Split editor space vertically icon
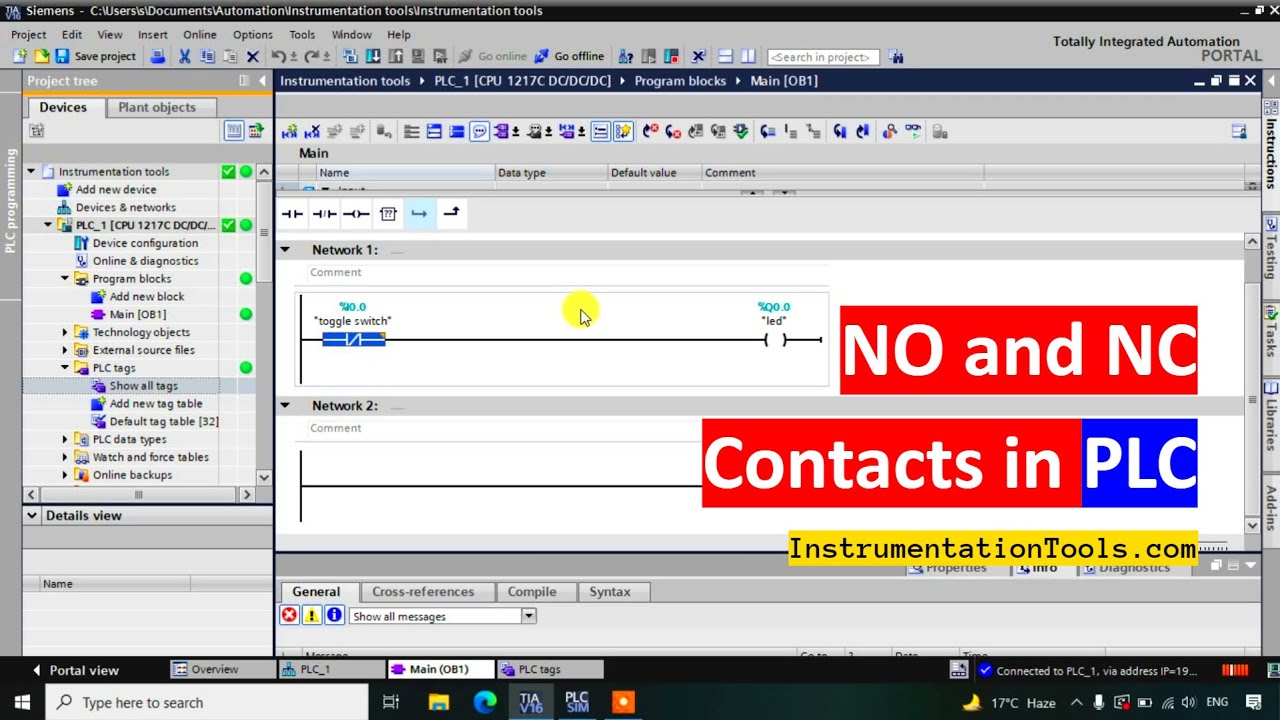The width and height of the screenshot is (1280, 720). [748, 56]
